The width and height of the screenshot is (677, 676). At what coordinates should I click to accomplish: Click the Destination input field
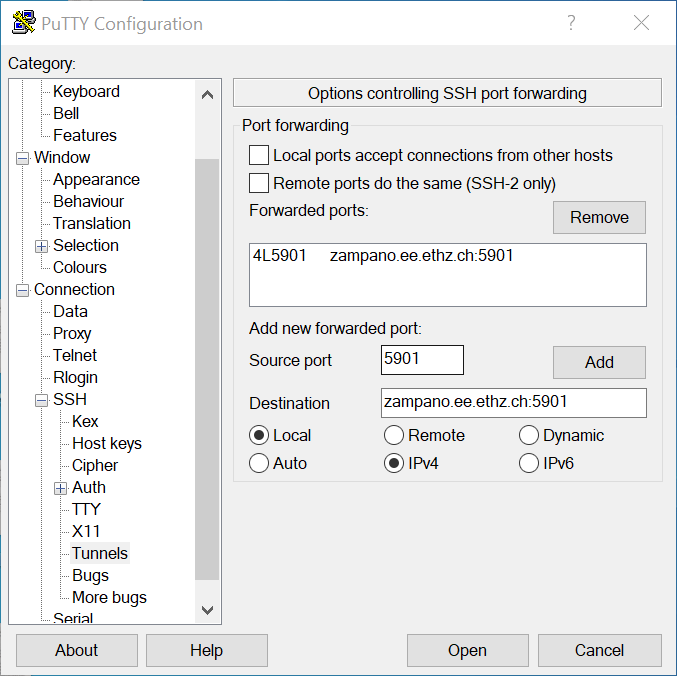click(x=514, y=403)
